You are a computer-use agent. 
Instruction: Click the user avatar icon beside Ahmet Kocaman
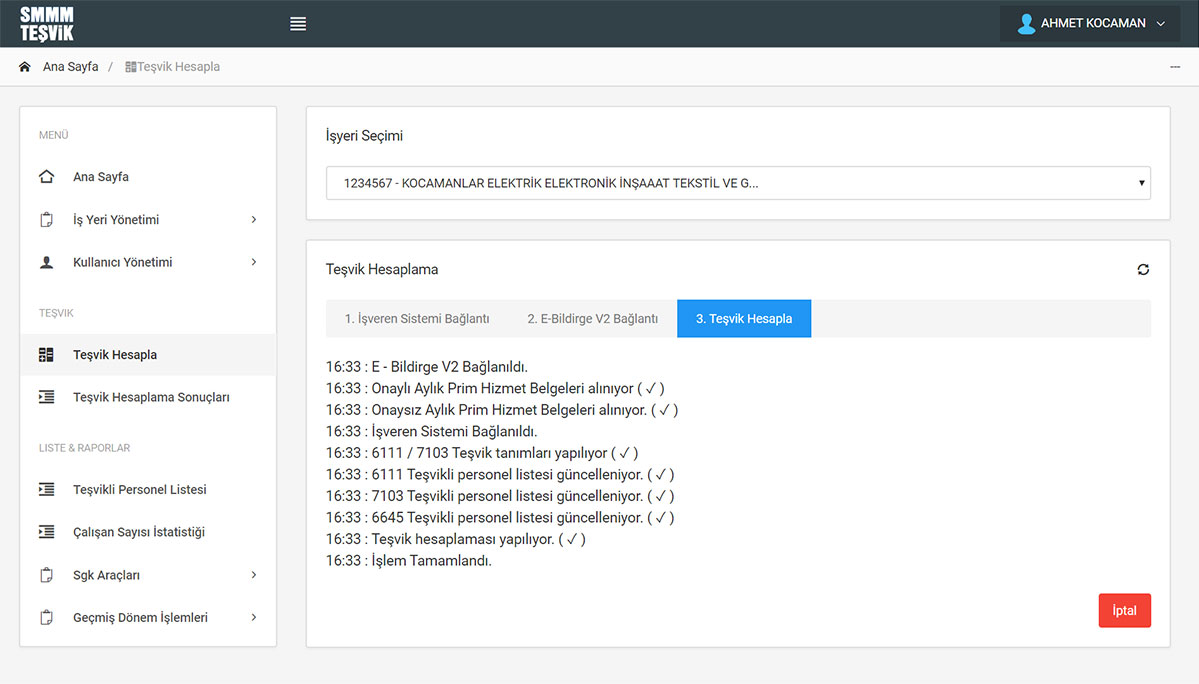coord(1025,24)
